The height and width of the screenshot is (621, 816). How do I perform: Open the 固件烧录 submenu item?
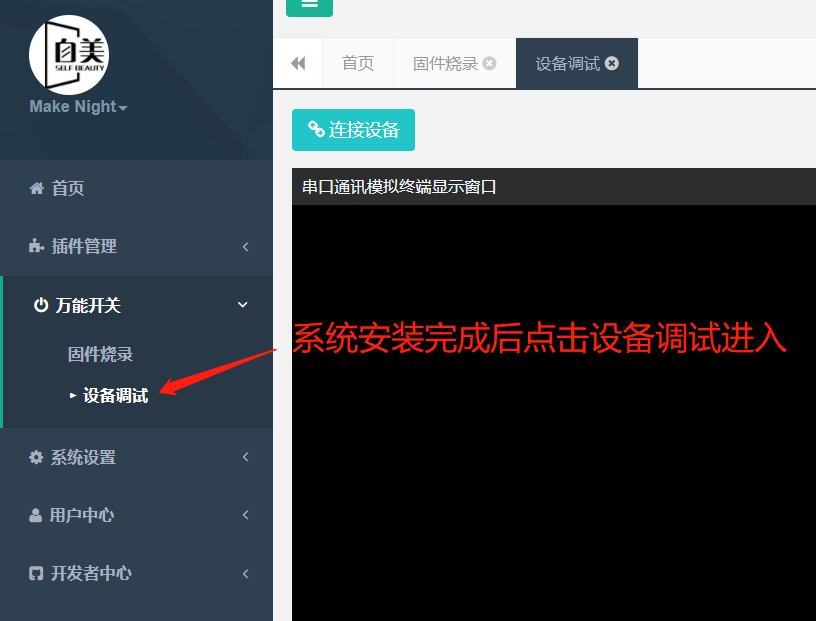point(100,354)
